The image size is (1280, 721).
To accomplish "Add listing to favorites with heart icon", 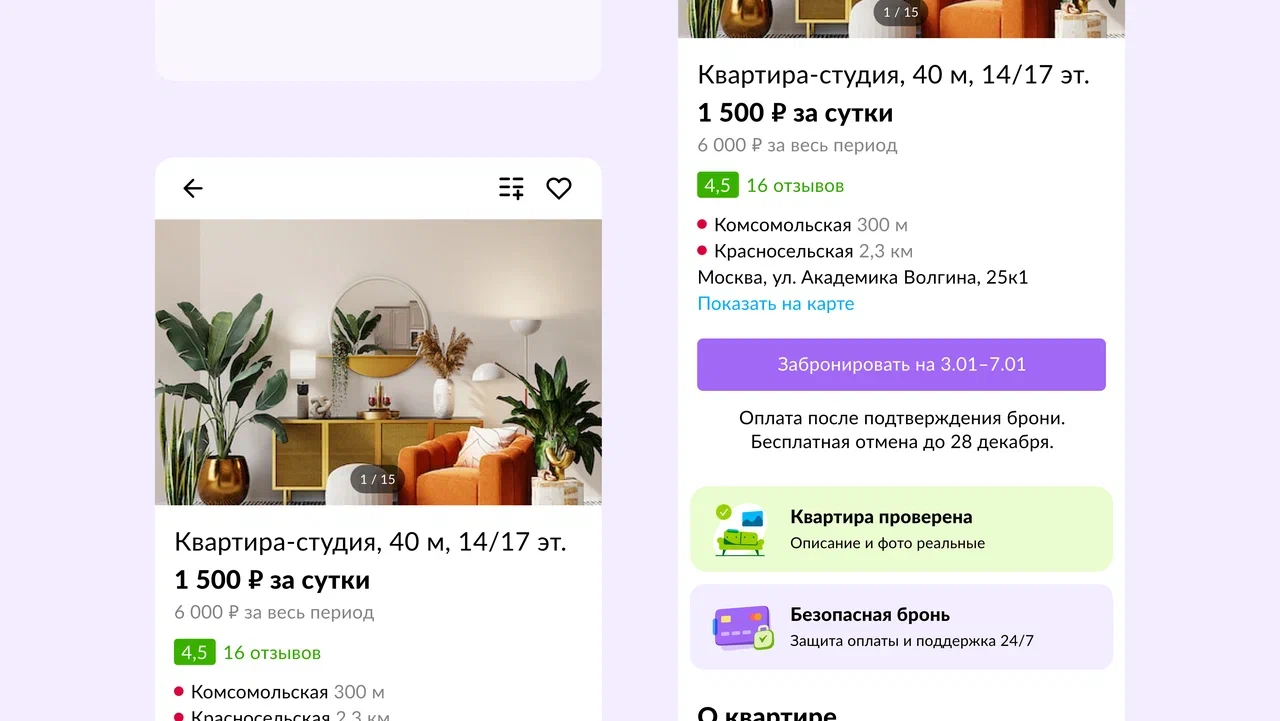I will (x=559, y=188).
